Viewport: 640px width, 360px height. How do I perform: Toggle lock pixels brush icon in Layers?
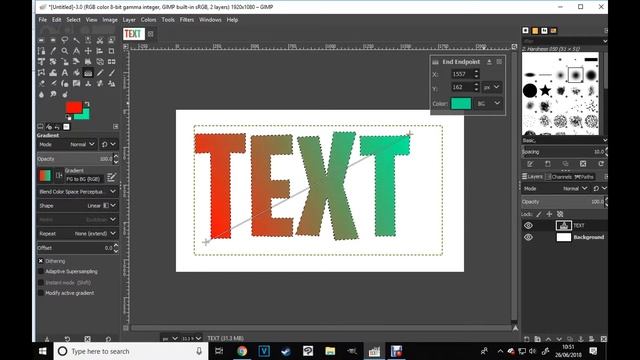pyautogui.click(x=539, y=214)
